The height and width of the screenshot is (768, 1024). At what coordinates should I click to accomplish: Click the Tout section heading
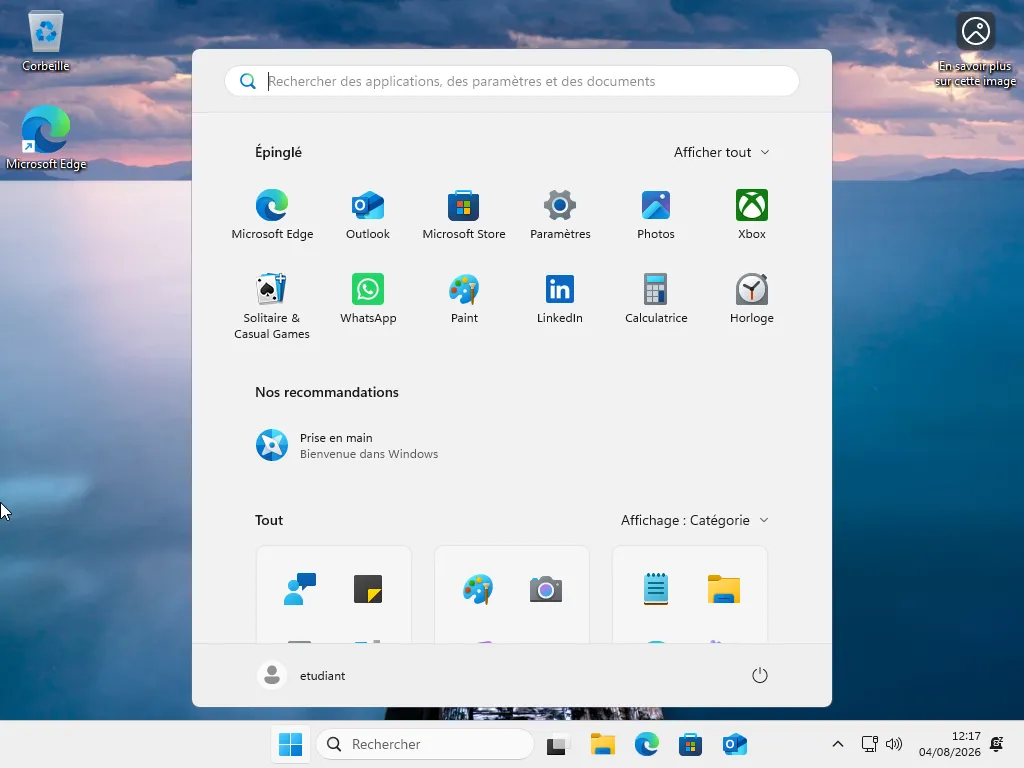click(x=269, y=520)
